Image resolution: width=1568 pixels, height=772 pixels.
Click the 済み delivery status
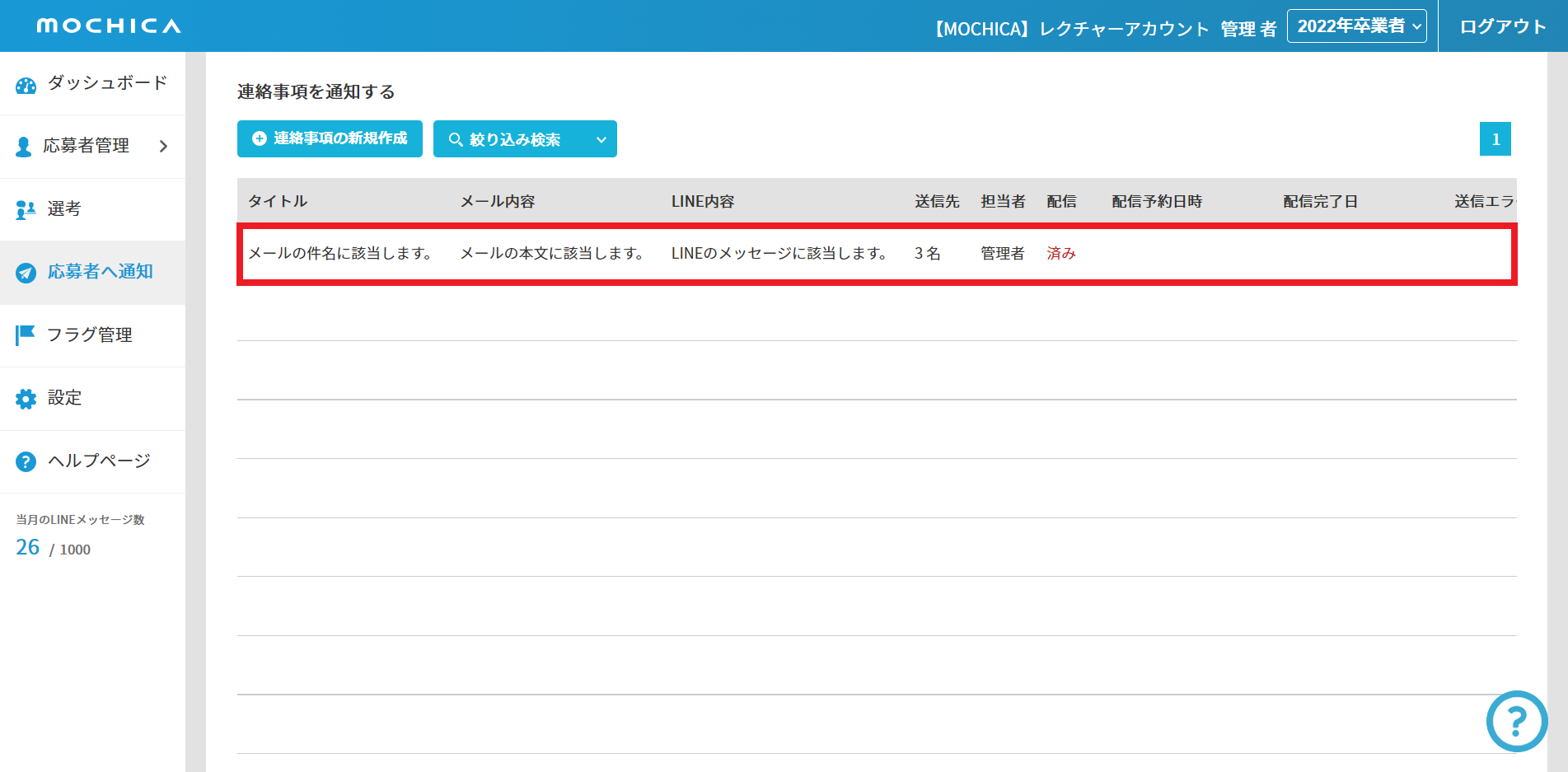1060,254
